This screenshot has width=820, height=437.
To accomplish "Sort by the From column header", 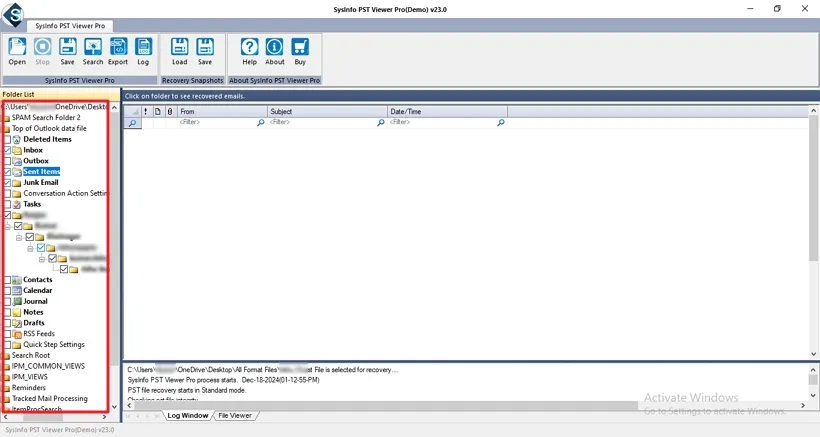I will coord(222,111).
